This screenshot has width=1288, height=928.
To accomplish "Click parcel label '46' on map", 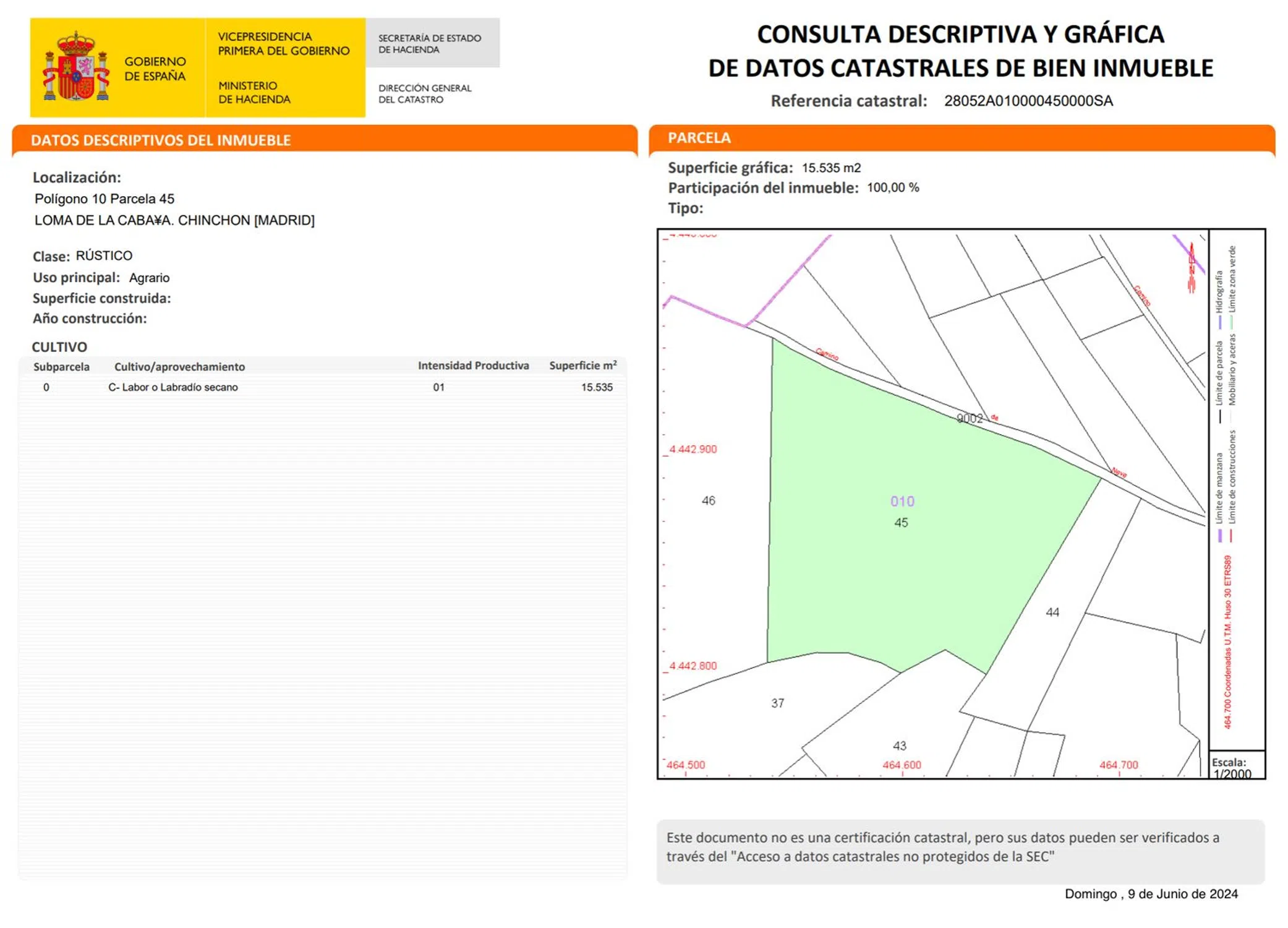I will (x=709, y=501).
